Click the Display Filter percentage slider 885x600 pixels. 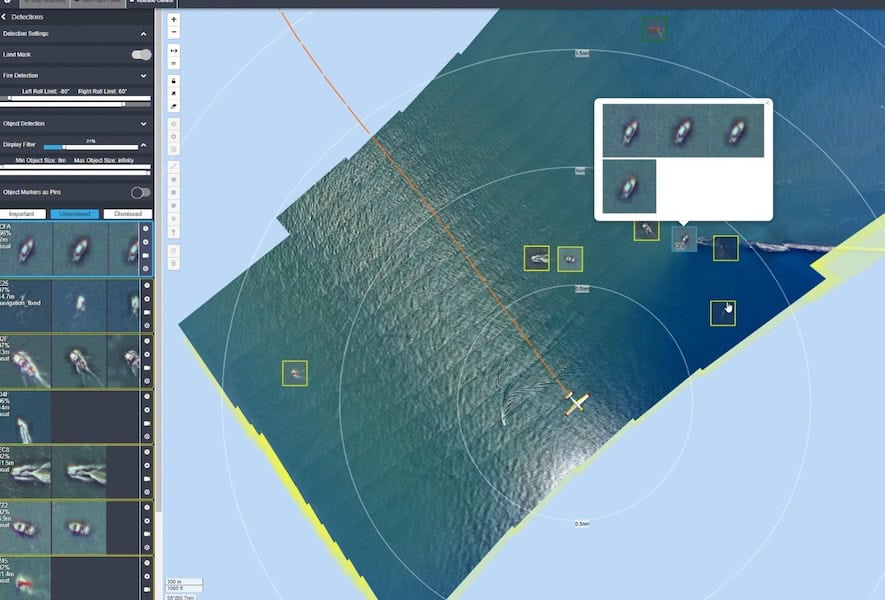point(90,147)
